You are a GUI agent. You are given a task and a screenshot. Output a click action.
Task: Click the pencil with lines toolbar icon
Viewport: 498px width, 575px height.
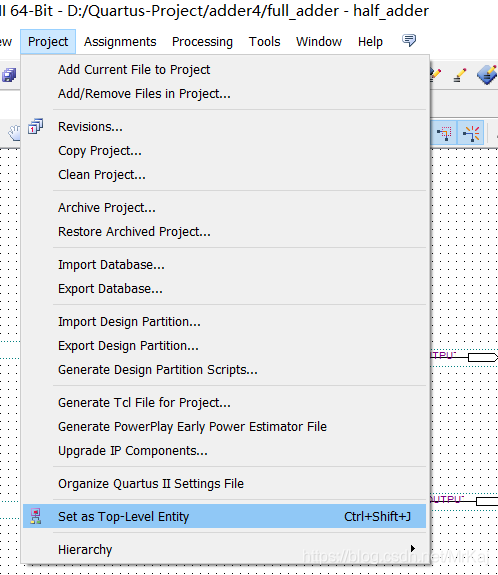[459, 75]
